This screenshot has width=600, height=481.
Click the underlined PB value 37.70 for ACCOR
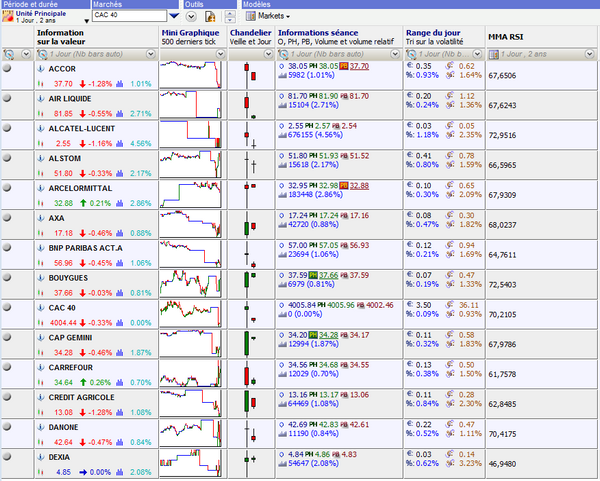[359, 66]
